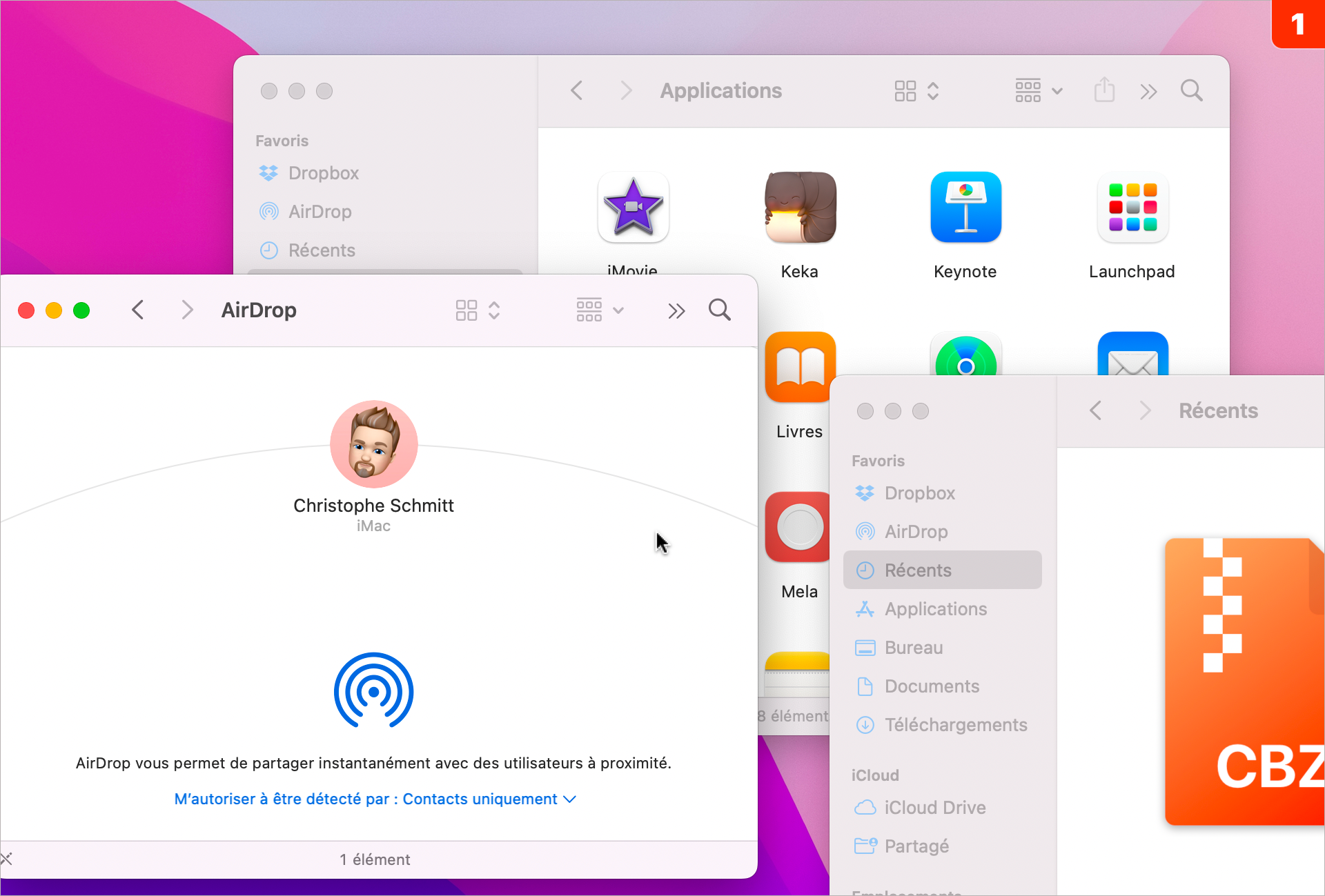Go back in the Applications window

tap(577, 90)
